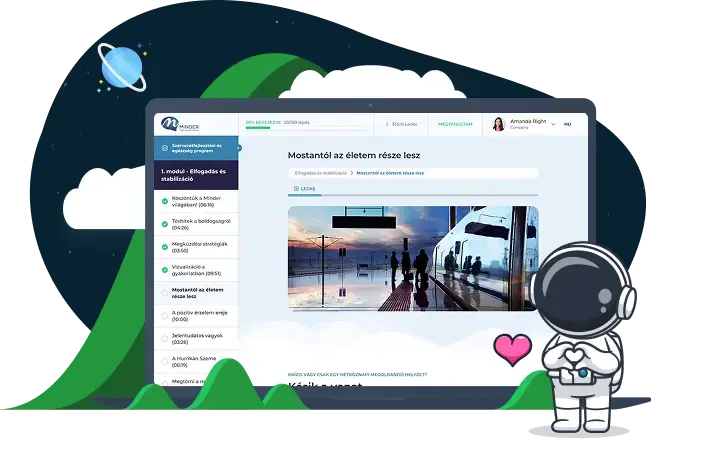Click the MEGTANULTAM button
The width and height of the screenshot is (709, 462).
[x=455, y=124]
